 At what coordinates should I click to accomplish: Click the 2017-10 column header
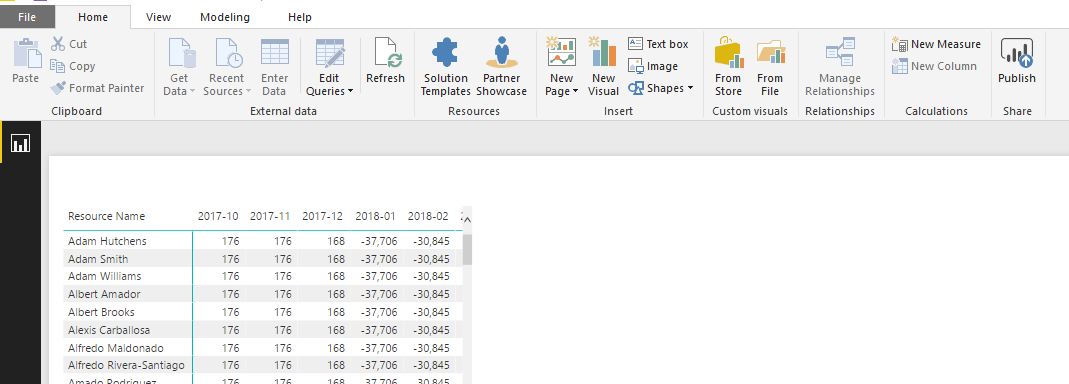[x=218, y=216]
